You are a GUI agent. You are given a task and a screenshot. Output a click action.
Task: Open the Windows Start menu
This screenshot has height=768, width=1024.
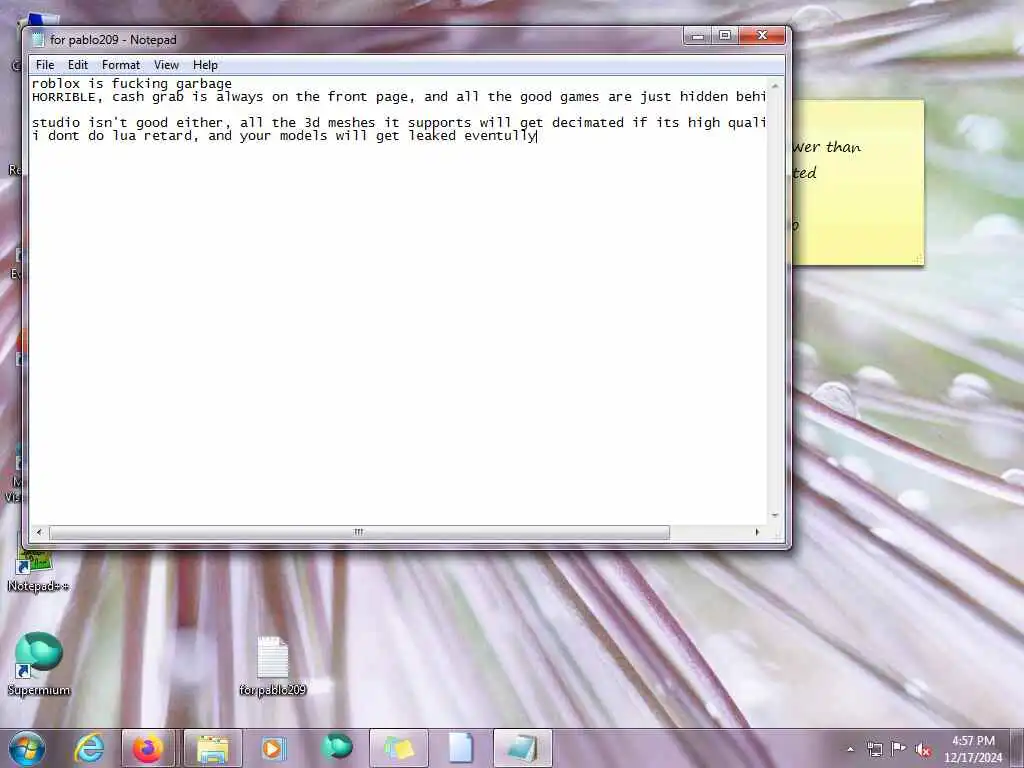pos(27,748)
